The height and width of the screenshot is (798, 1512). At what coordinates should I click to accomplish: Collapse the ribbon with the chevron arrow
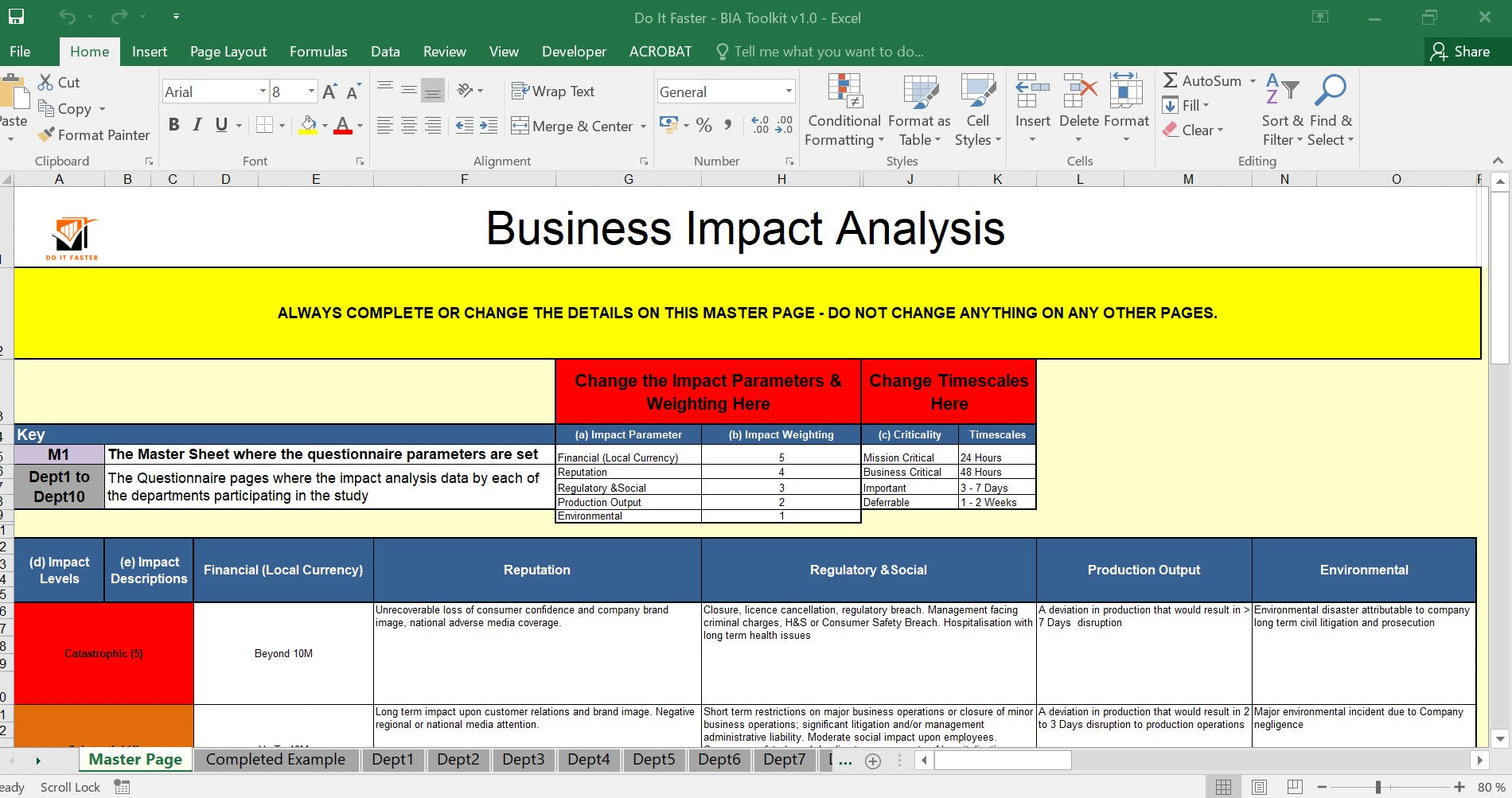point(1498,161)
